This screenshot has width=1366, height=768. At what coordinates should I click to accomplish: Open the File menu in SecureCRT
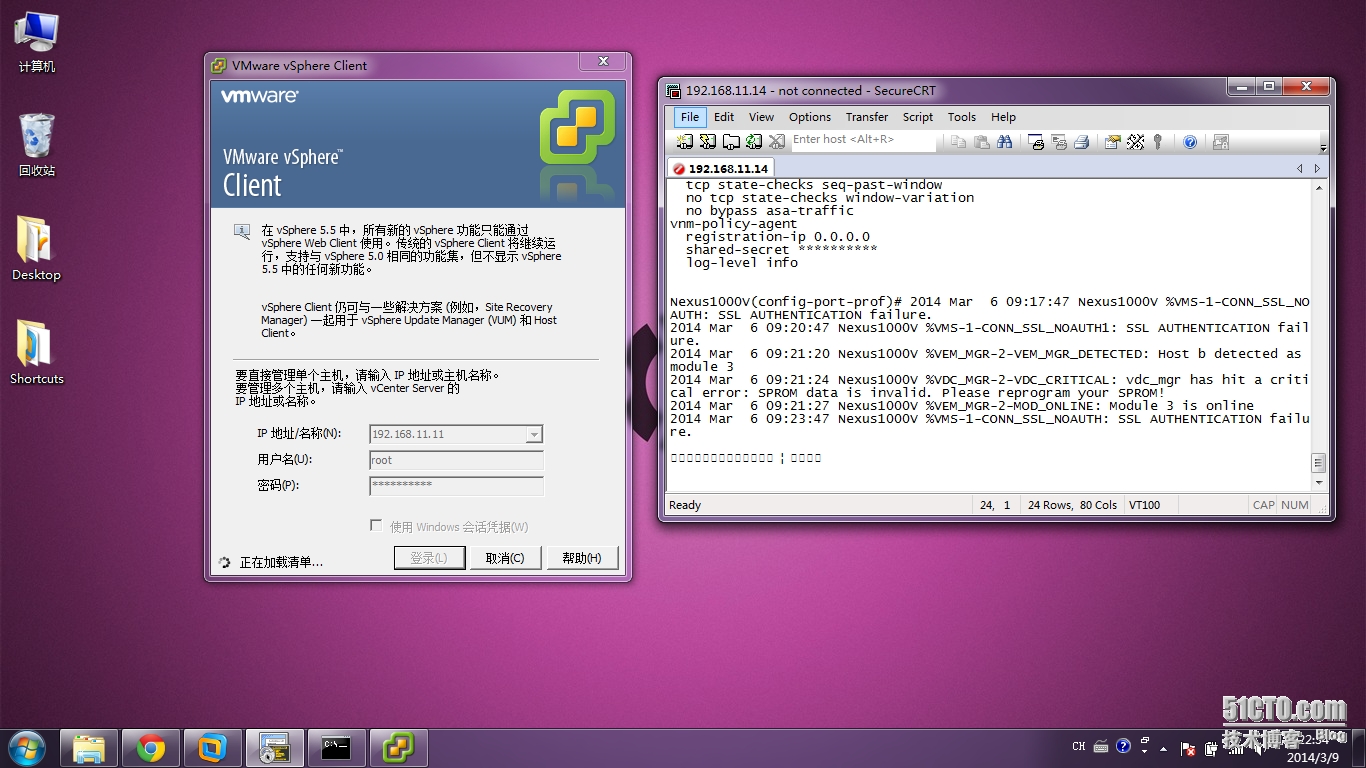coord(690,117)
